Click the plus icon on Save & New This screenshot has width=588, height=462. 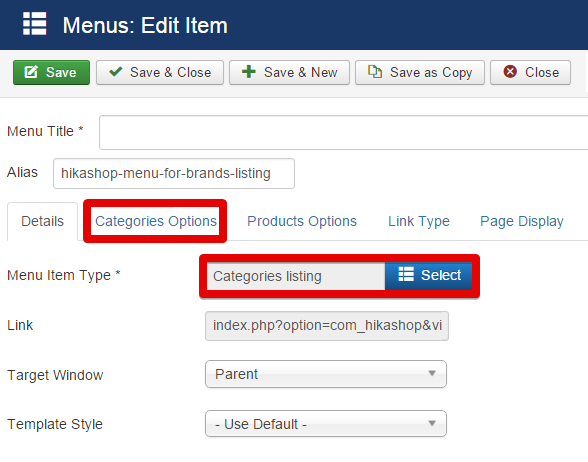tap(249, 72)
